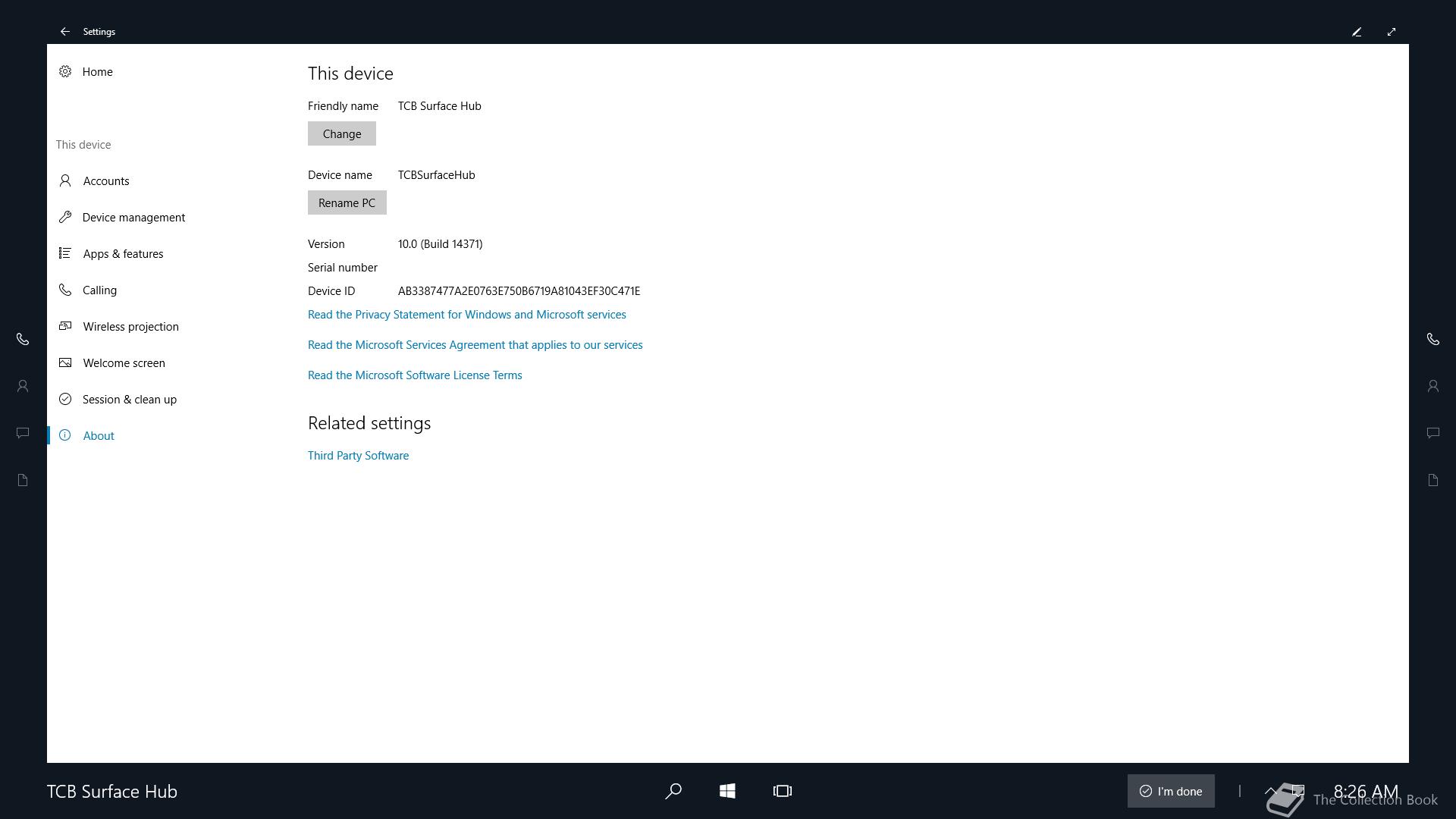Open the right edge document icon
Image resolution: width=1456 pixels, height=819 pixels.
tap(1433, 480)
